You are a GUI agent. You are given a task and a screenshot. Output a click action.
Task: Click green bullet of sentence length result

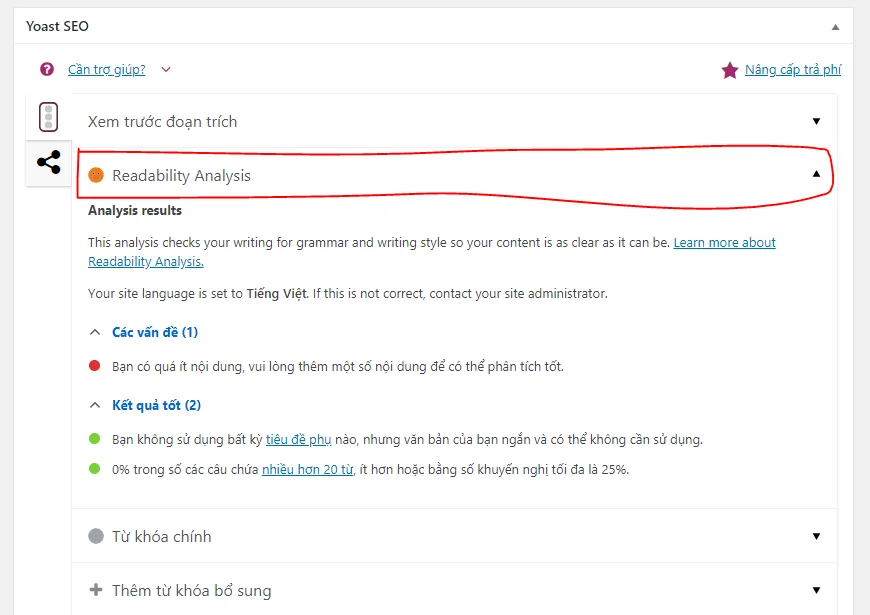click(94, 469)
